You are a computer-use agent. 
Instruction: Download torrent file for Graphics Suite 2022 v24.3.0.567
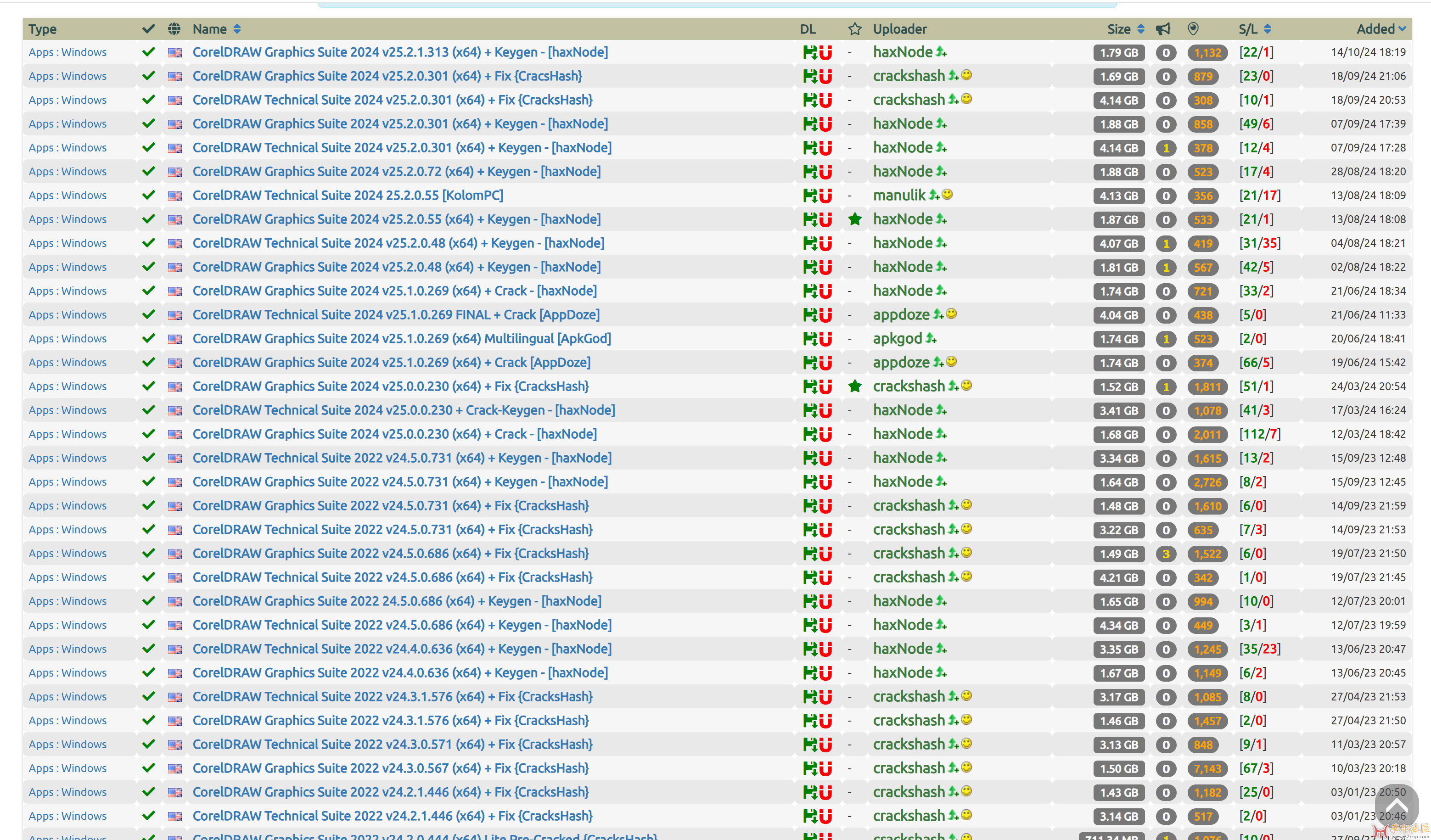point(810,768)
